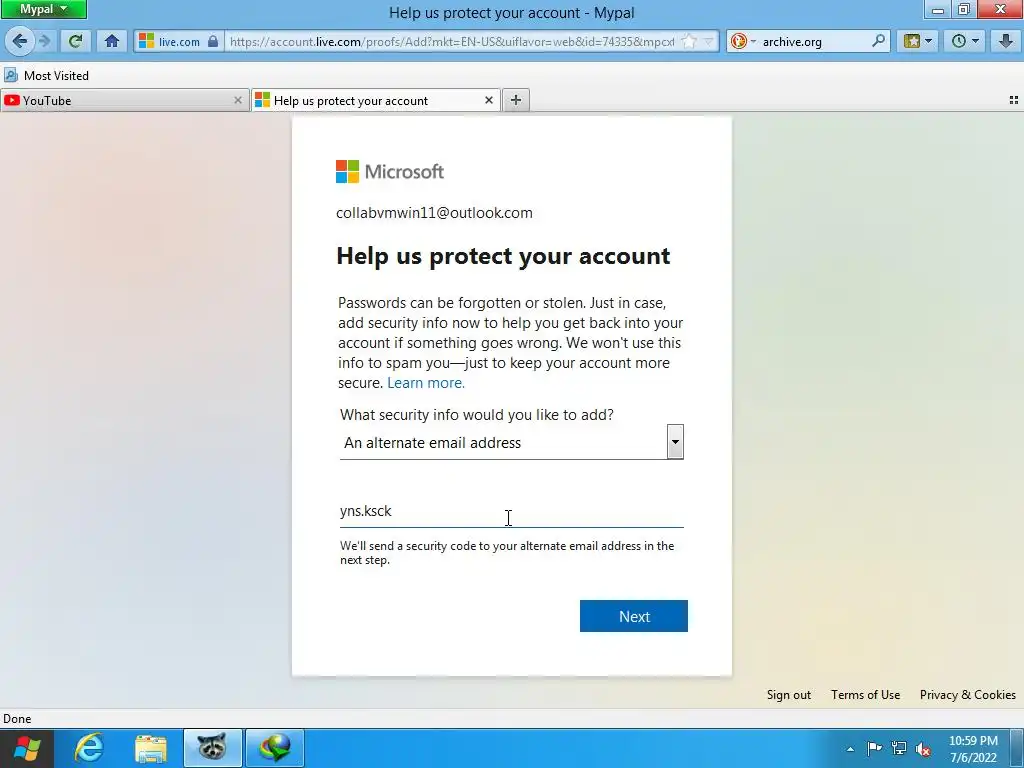This screenshot has width=1024, height=768.
Task: Open the downloads arrow button
Action: tap(1006, 41)
